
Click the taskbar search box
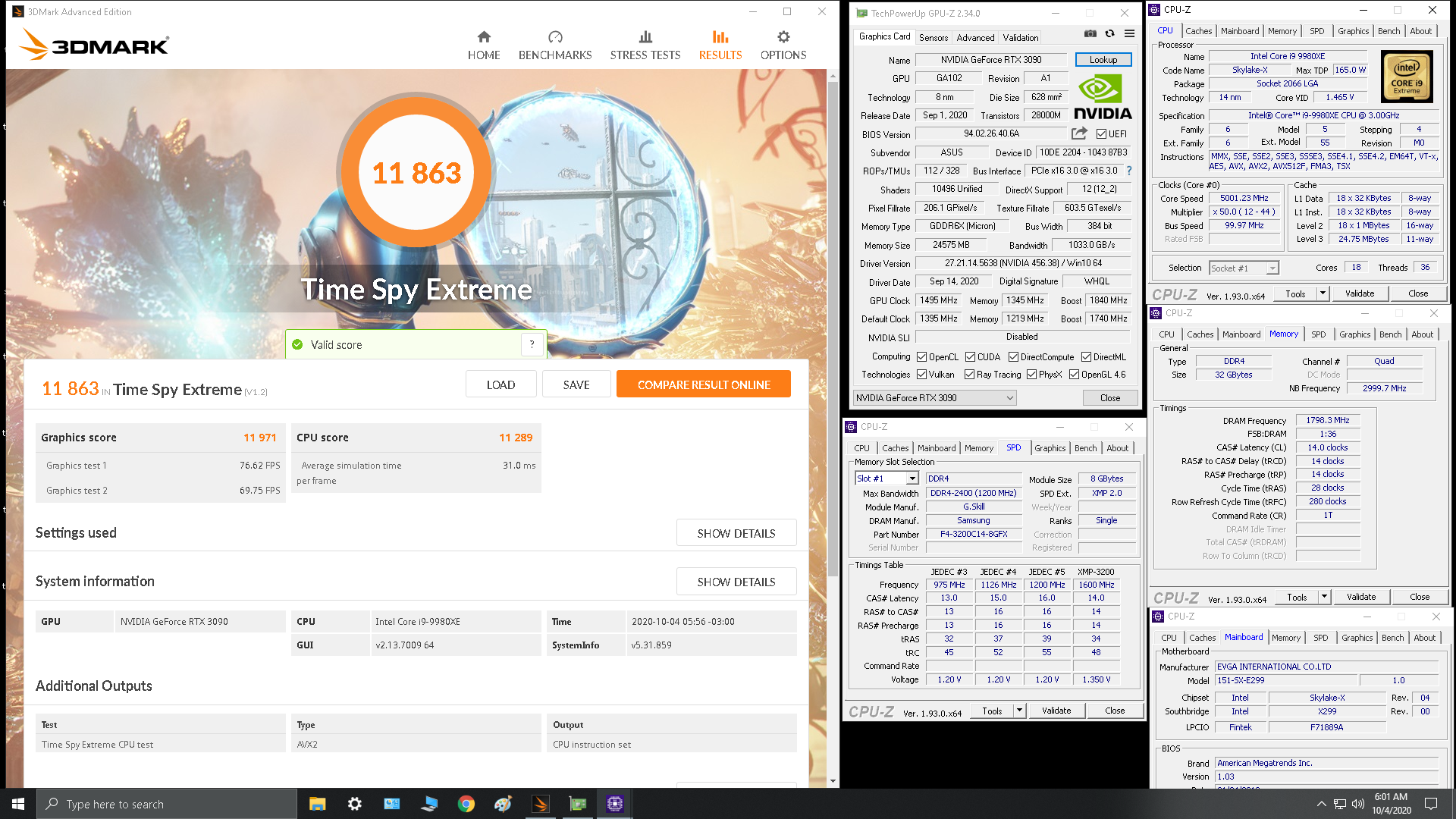tap(167, 804)
